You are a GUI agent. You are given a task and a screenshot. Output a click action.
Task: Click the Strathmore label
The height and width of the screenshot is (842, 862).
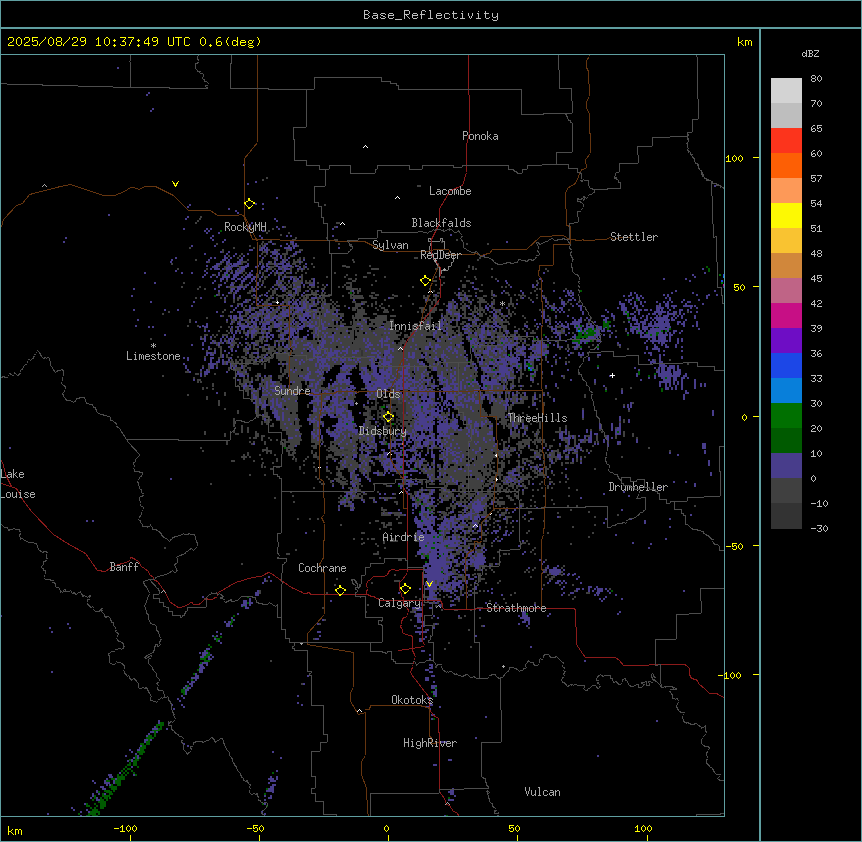click(516, 608)
